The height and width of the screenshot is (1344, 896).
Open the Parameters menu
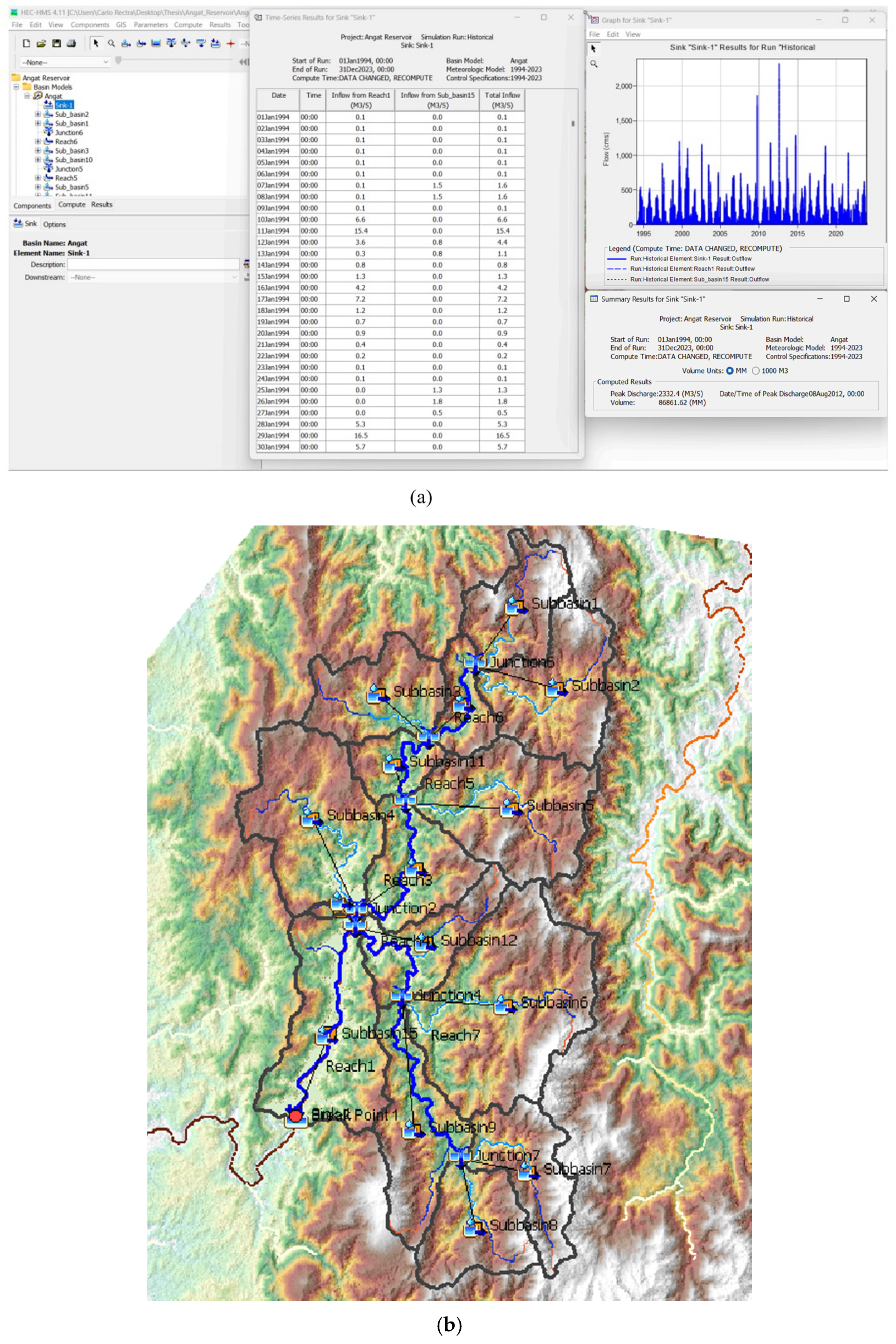150,25
